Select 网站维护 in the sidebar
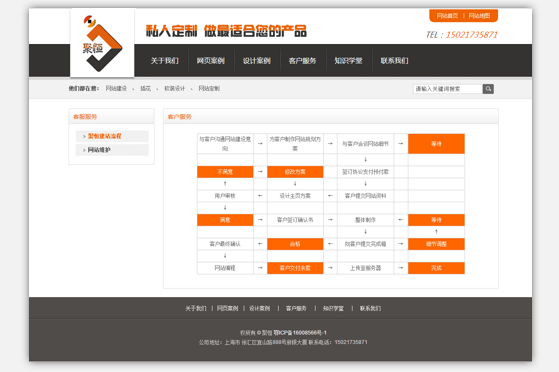The height and width of the screenshot is (372, 559). click(x=112, y=150)
